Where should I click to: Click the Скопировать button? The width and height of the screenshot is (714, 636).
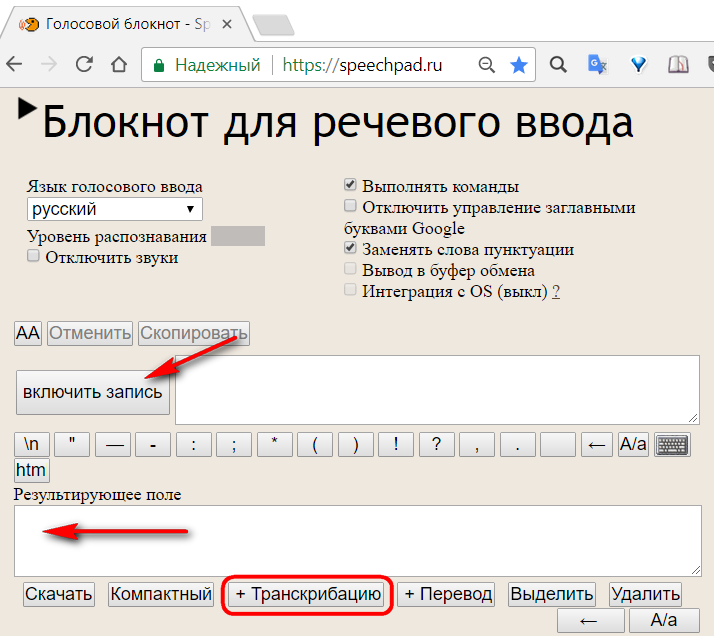coord(194,333)
